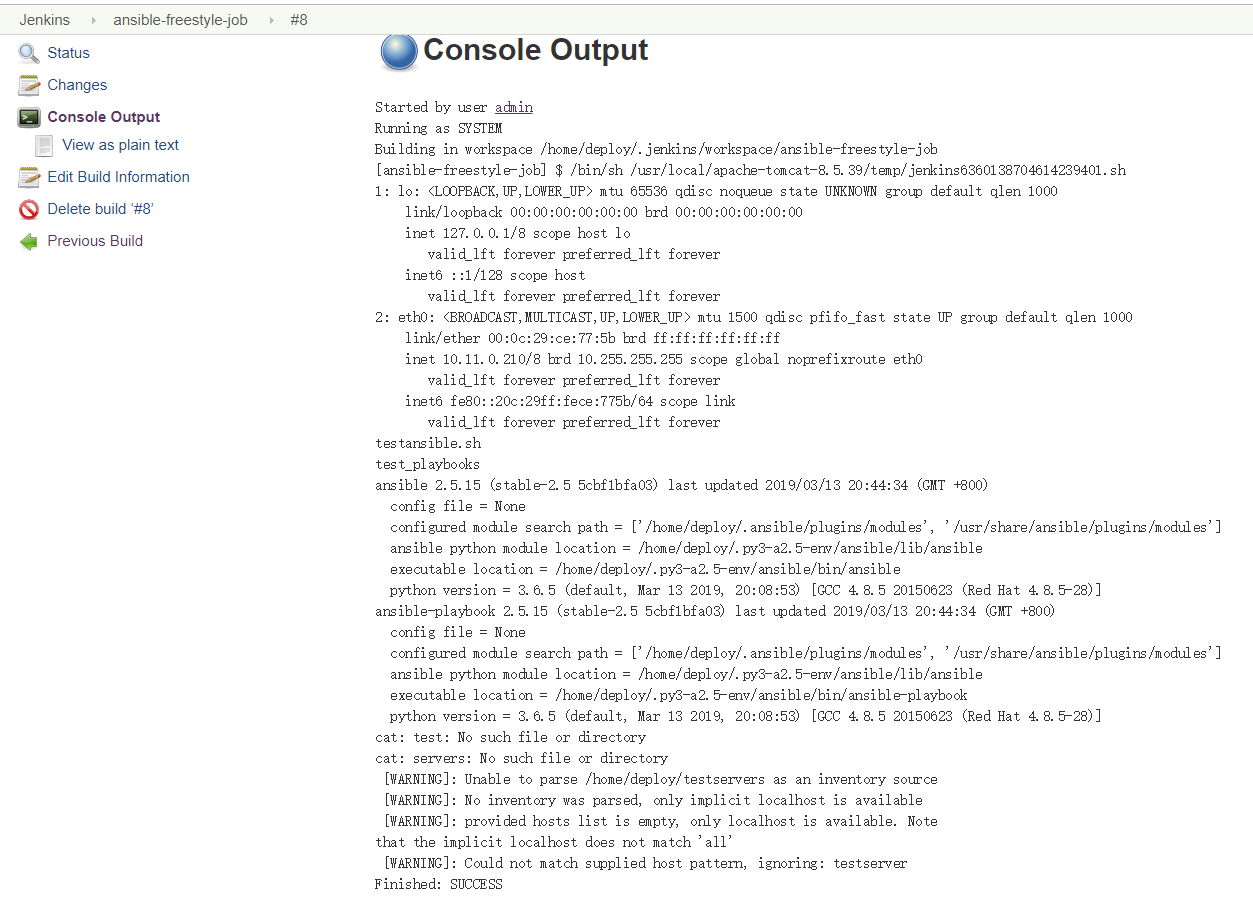Click the Delete build '#8' link
The height and width of the screenshot is (904, 1253).
point(100,209)
